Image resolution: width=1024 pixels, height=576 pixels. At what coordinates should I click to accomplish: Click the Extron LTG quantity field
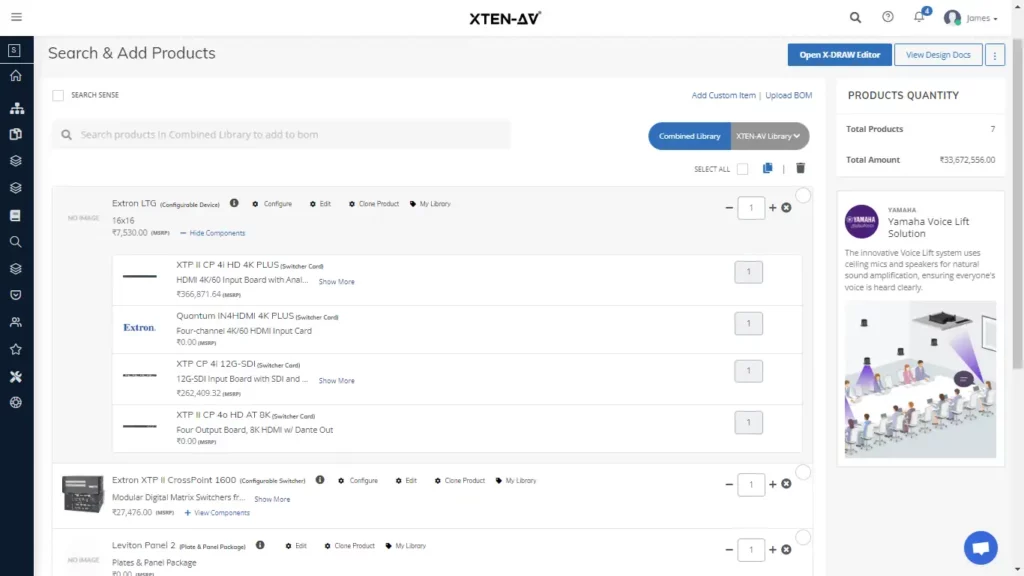(x=751, y=208)
